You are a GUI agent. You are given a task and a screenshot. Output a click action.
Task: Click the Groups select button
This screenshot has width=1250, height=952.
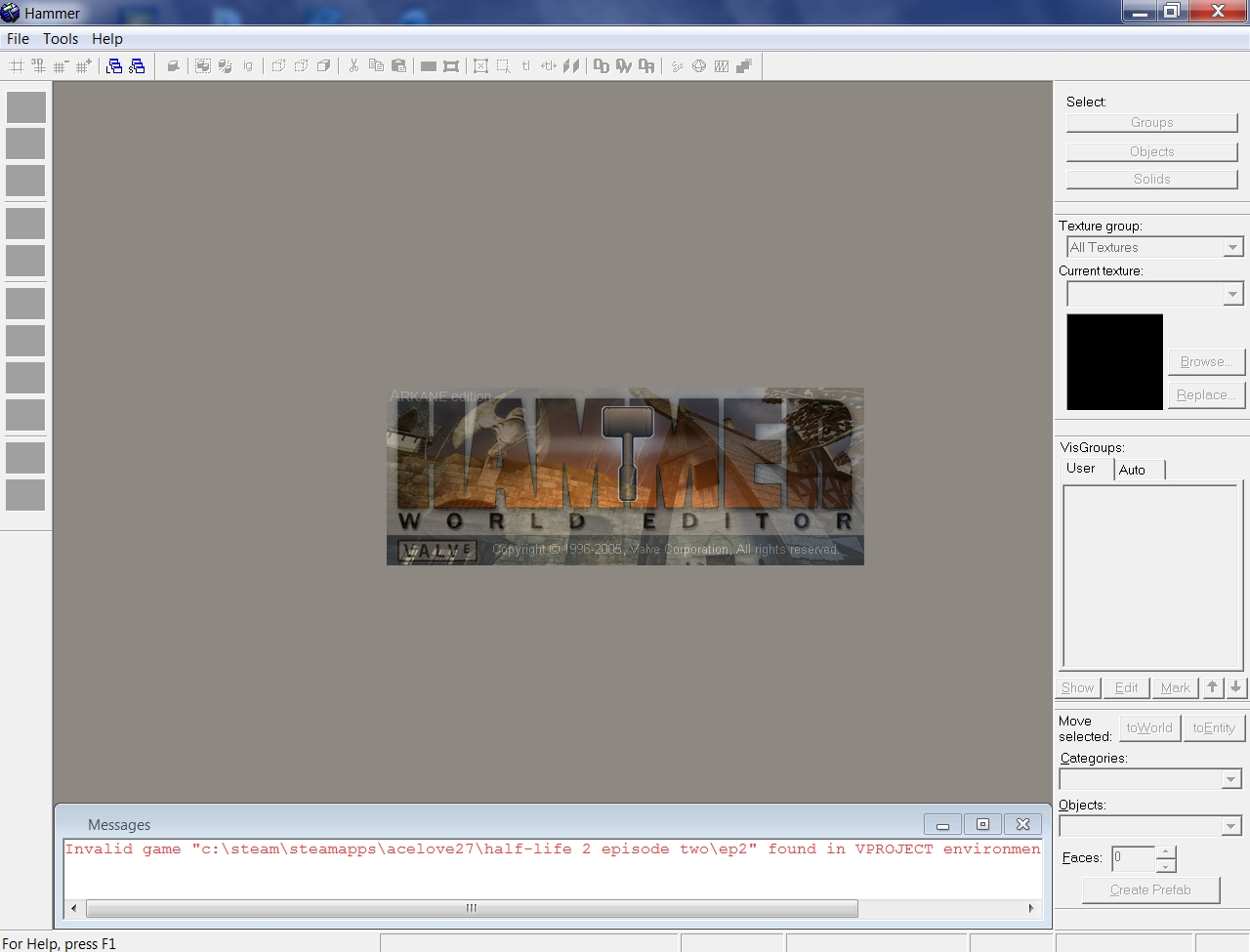(1152, 123)
